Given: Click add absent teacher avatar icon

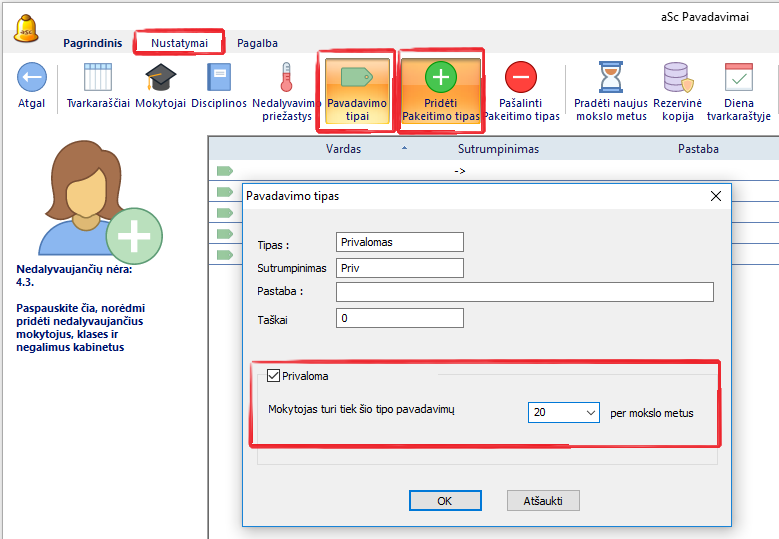Looking at the screenshot, I should [101, 201].
